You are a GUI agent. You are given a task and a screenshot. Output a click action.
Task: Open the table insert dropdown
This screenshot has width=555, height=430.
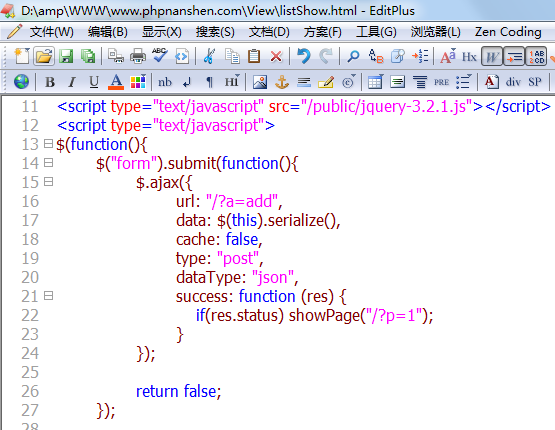[x=376, y=82]
